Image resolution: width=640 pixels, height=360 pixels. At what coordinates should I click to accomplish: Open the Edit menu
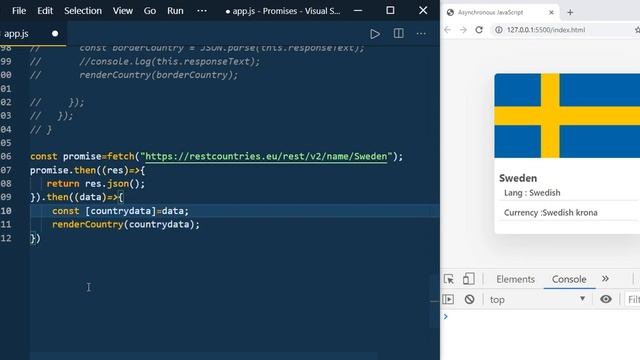tap(45, 11)
